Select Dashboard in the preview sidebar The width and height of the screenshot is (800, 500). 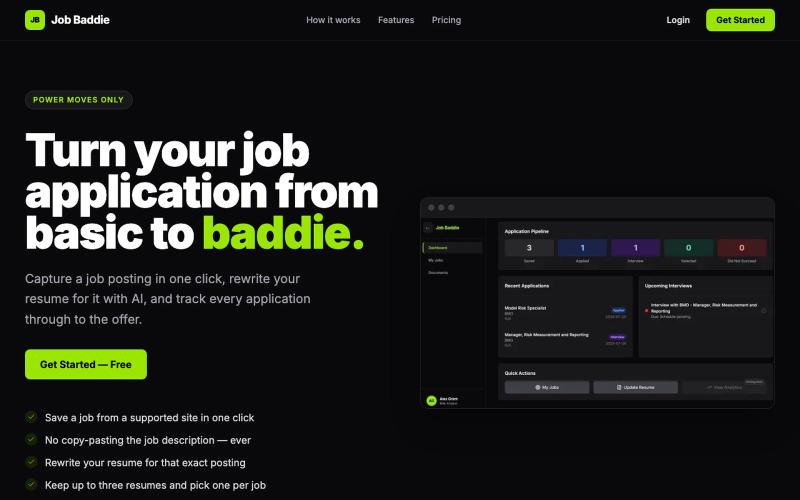(x=452, y=248)
